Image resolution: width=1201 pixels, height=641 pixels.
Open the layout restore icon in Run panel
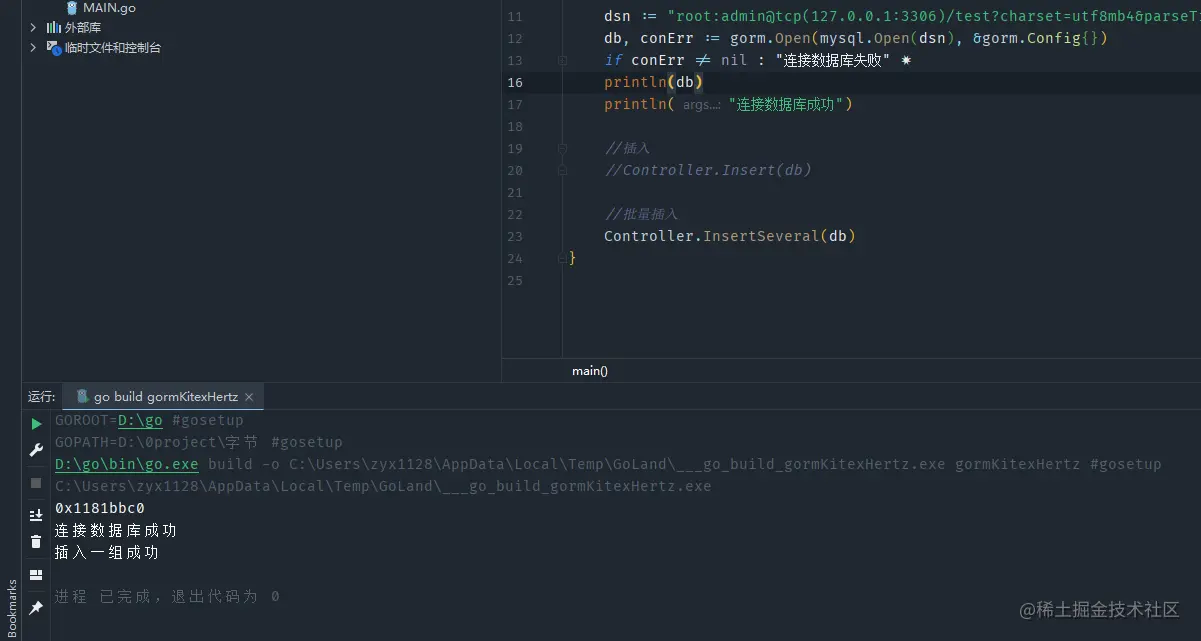pyautogui.click(x=36, y=575)
